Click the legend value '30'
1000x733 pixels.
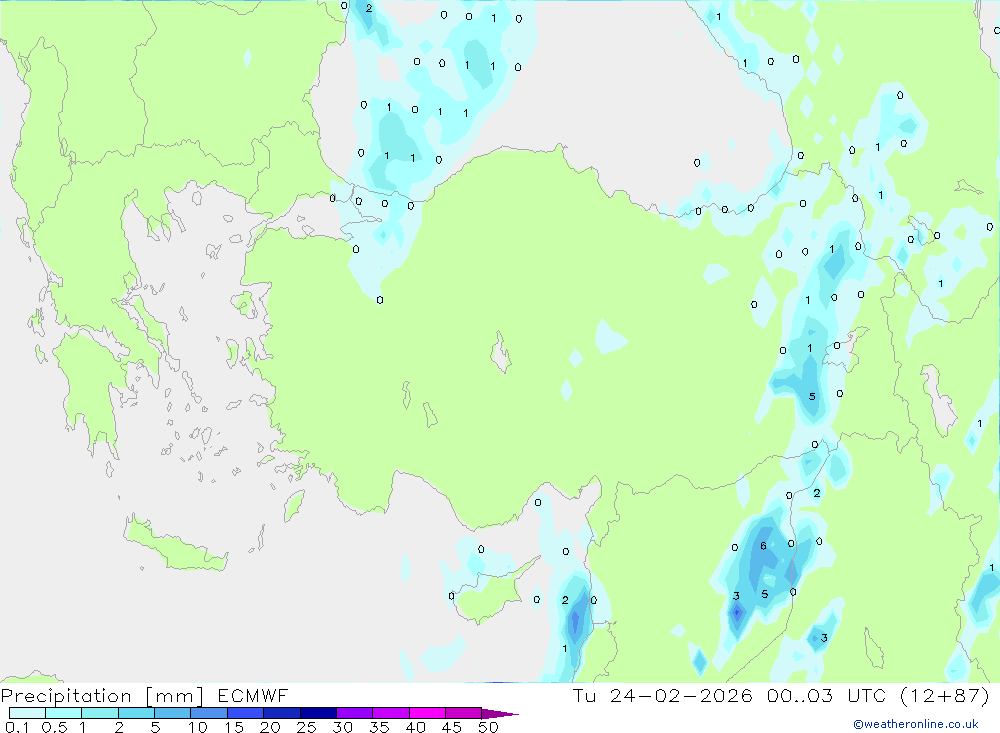tap(343, 727)
